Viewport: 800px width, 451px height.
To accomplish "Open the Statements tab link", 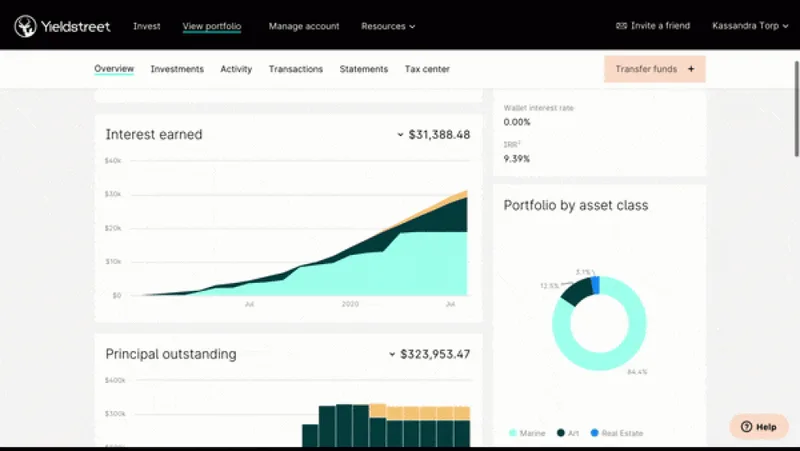I will tap(364, 69).
